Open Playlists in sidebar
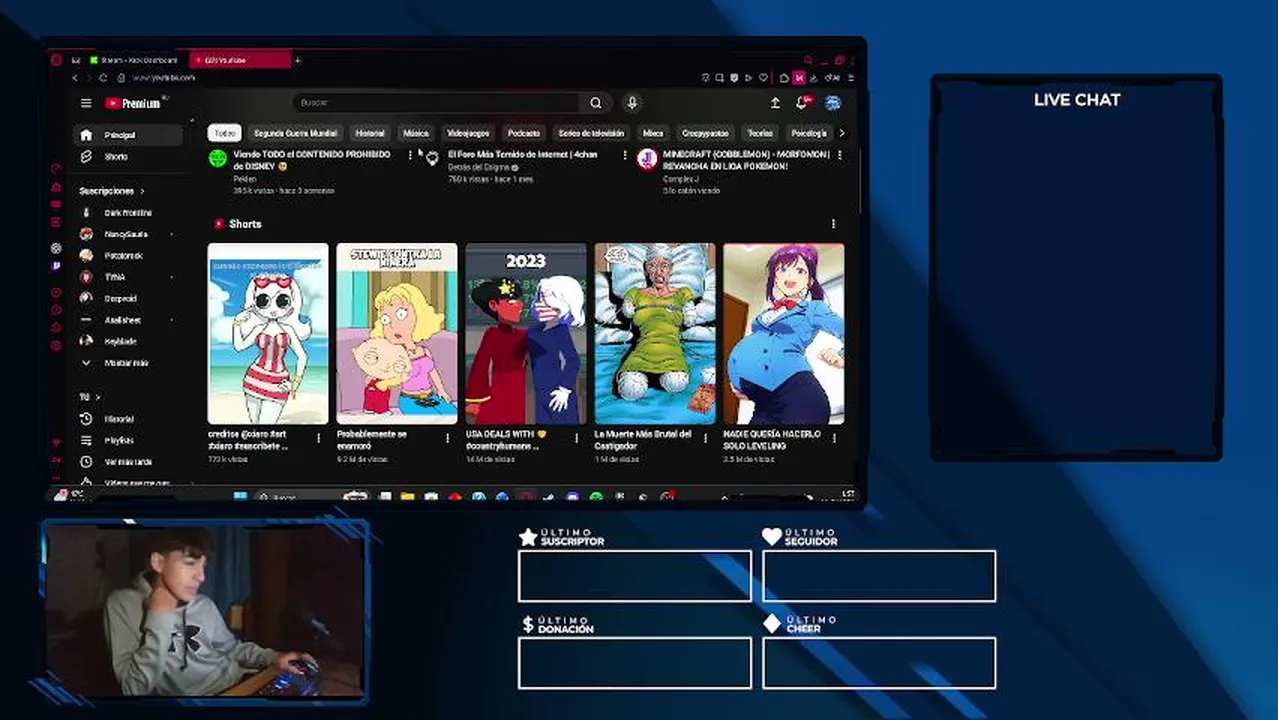 click(x=128, y=440)
